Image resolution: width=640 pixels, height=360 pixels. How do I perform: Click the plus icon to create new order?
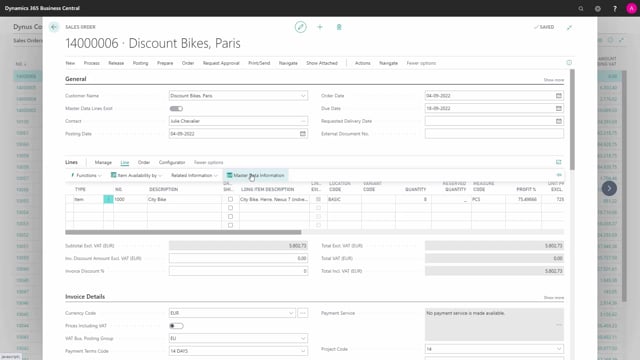(x=320, y=27)
